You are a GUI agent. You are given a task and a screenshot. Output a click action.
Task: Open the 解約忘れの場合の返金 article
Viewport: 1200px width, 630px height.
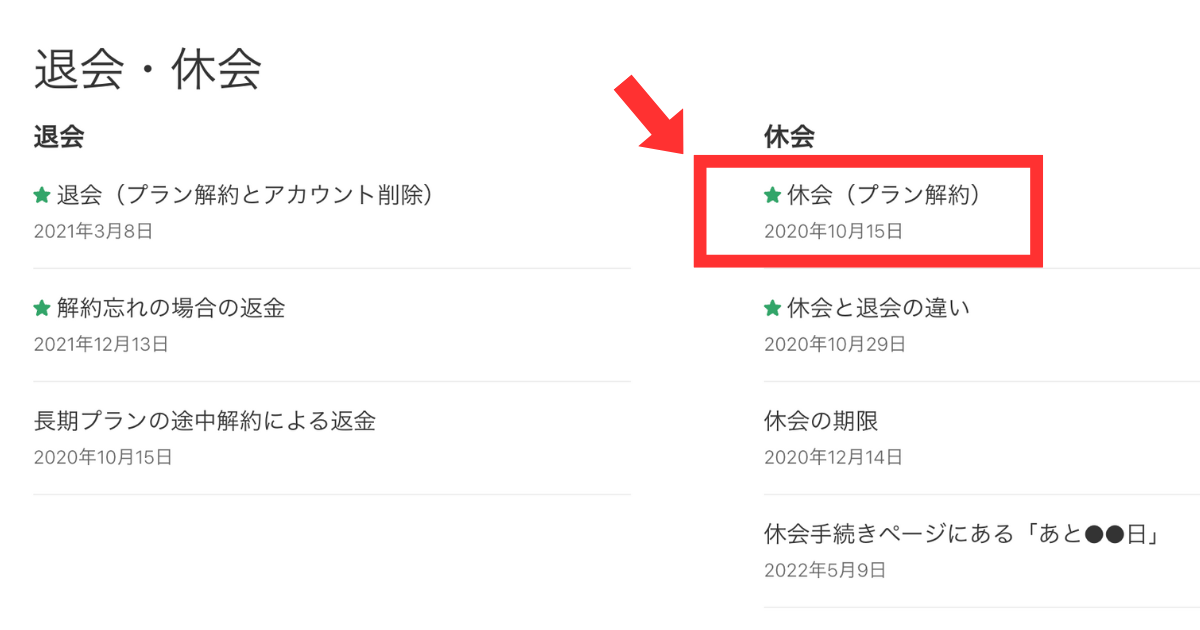click(x=171, y=308)
